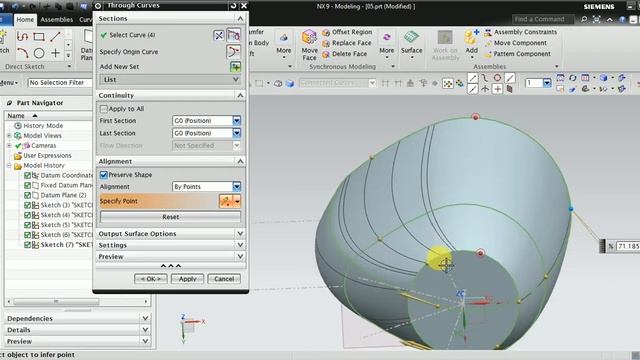Viewport: 640px width, 360px height.
Task: Click the OK button
Action: pyautogui.click(x=150, y=279)
